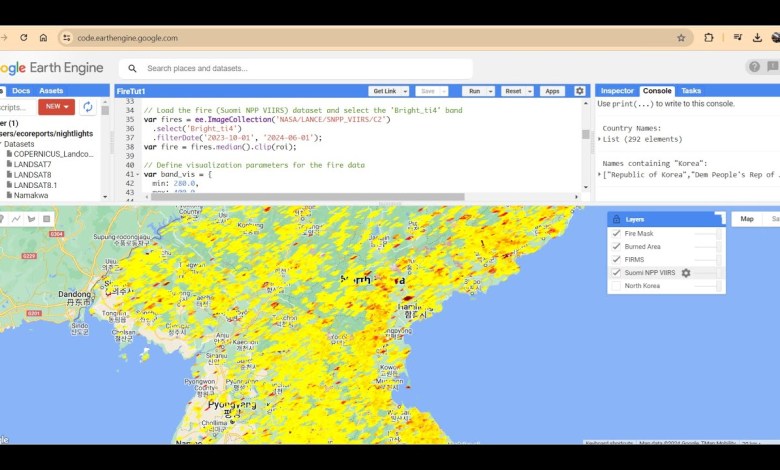This screenshot has width=780, height=470.
Task: Reload the browser page
Action: [23, 38]
